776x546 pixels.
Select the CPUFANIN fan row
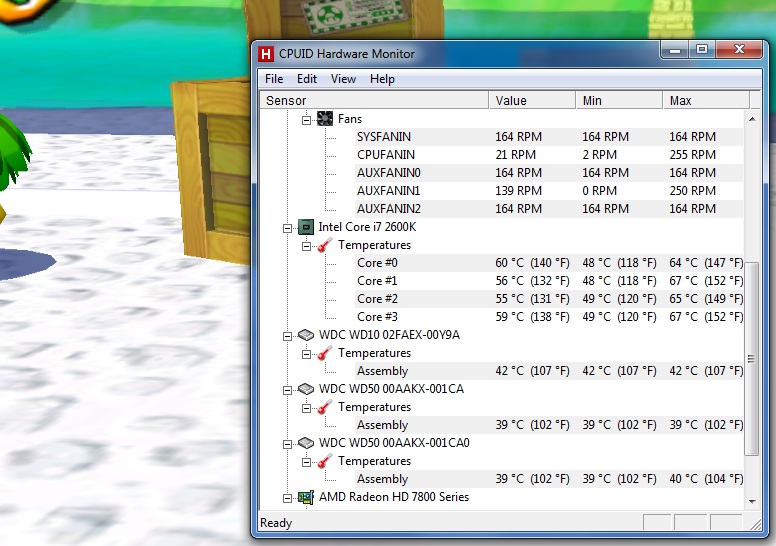click(549, 154)
